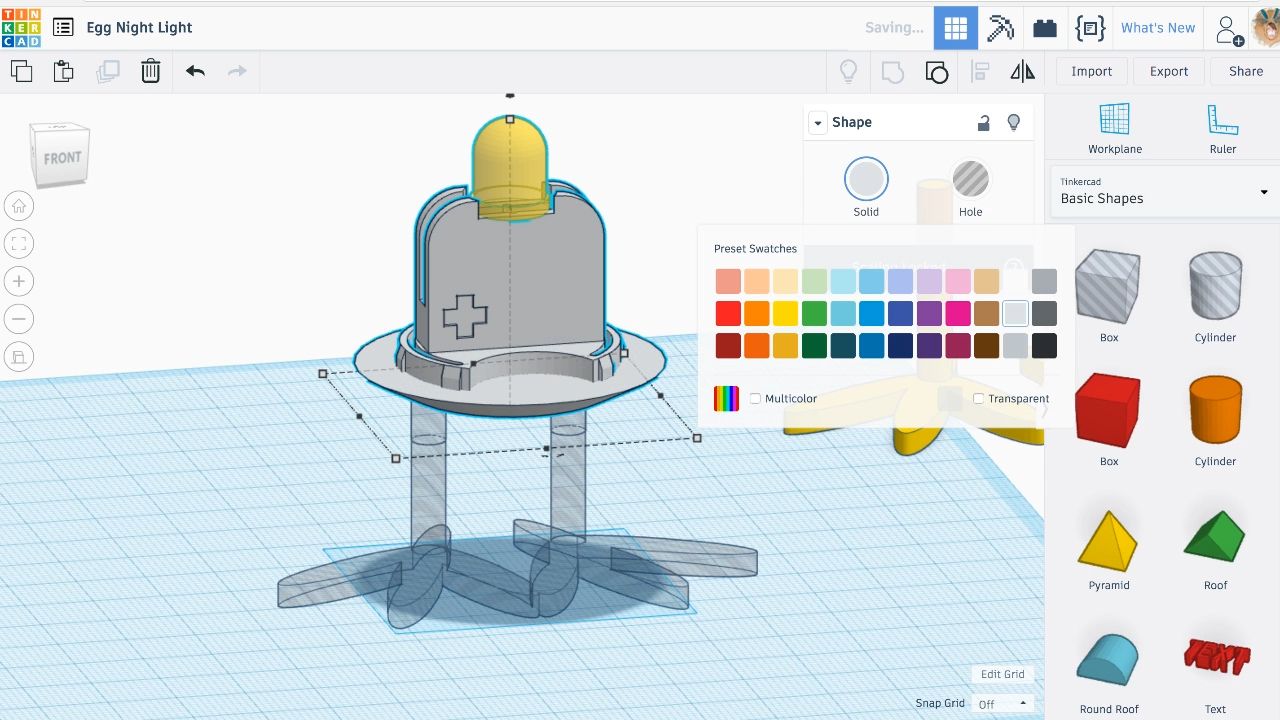Open the Codeblocks editor tab

(1090, 28)
